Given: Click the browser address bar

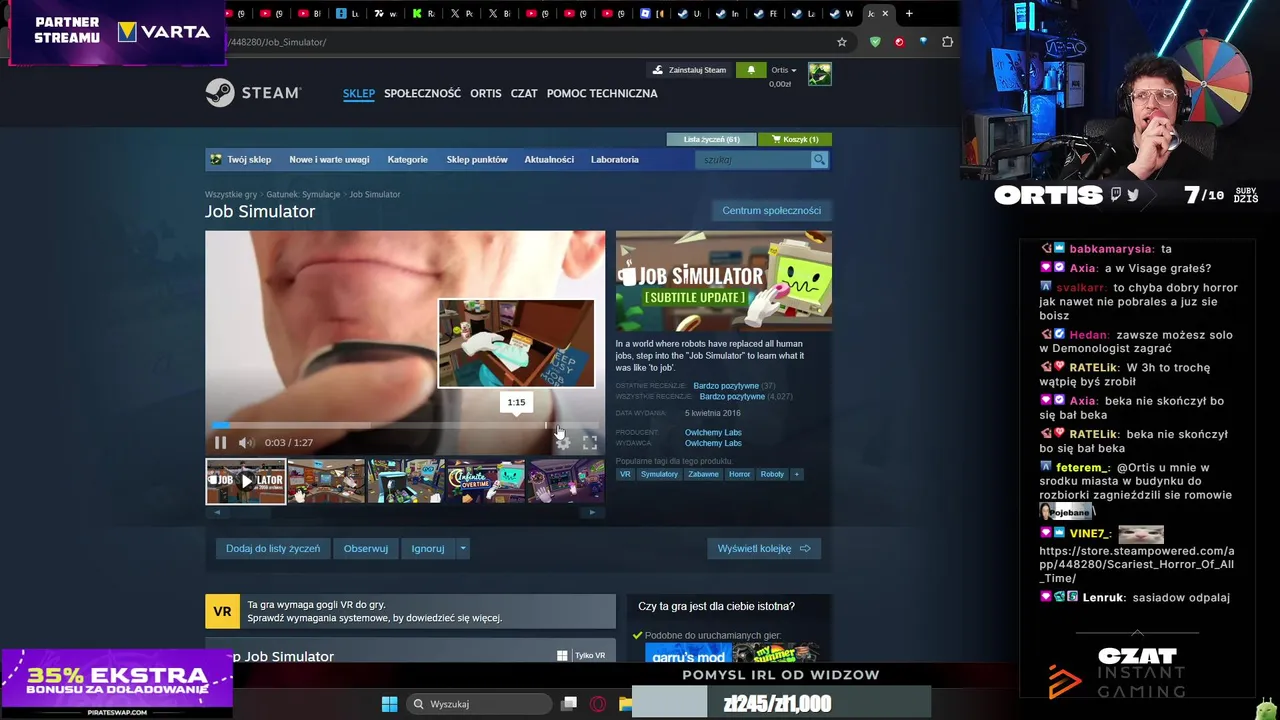Looking at the screenshot, I should point(530,42).
